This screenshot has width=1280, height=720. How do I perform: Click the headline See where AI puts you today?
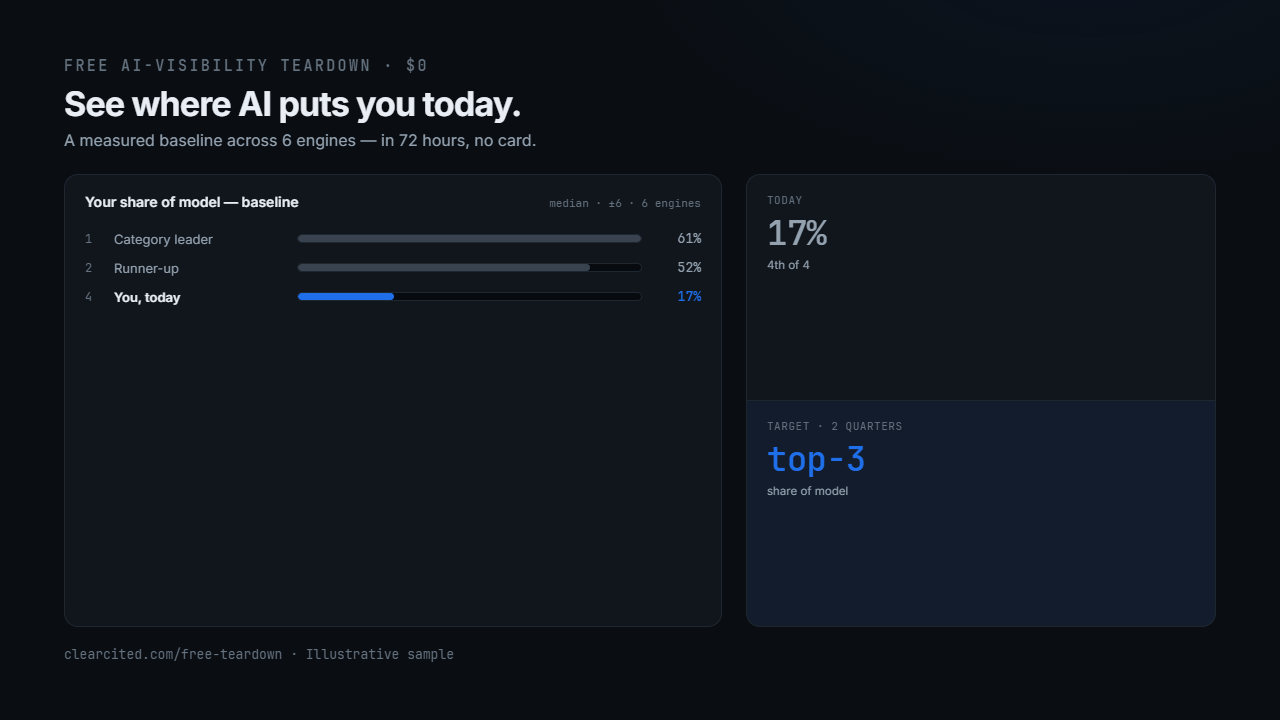point(292,104)
